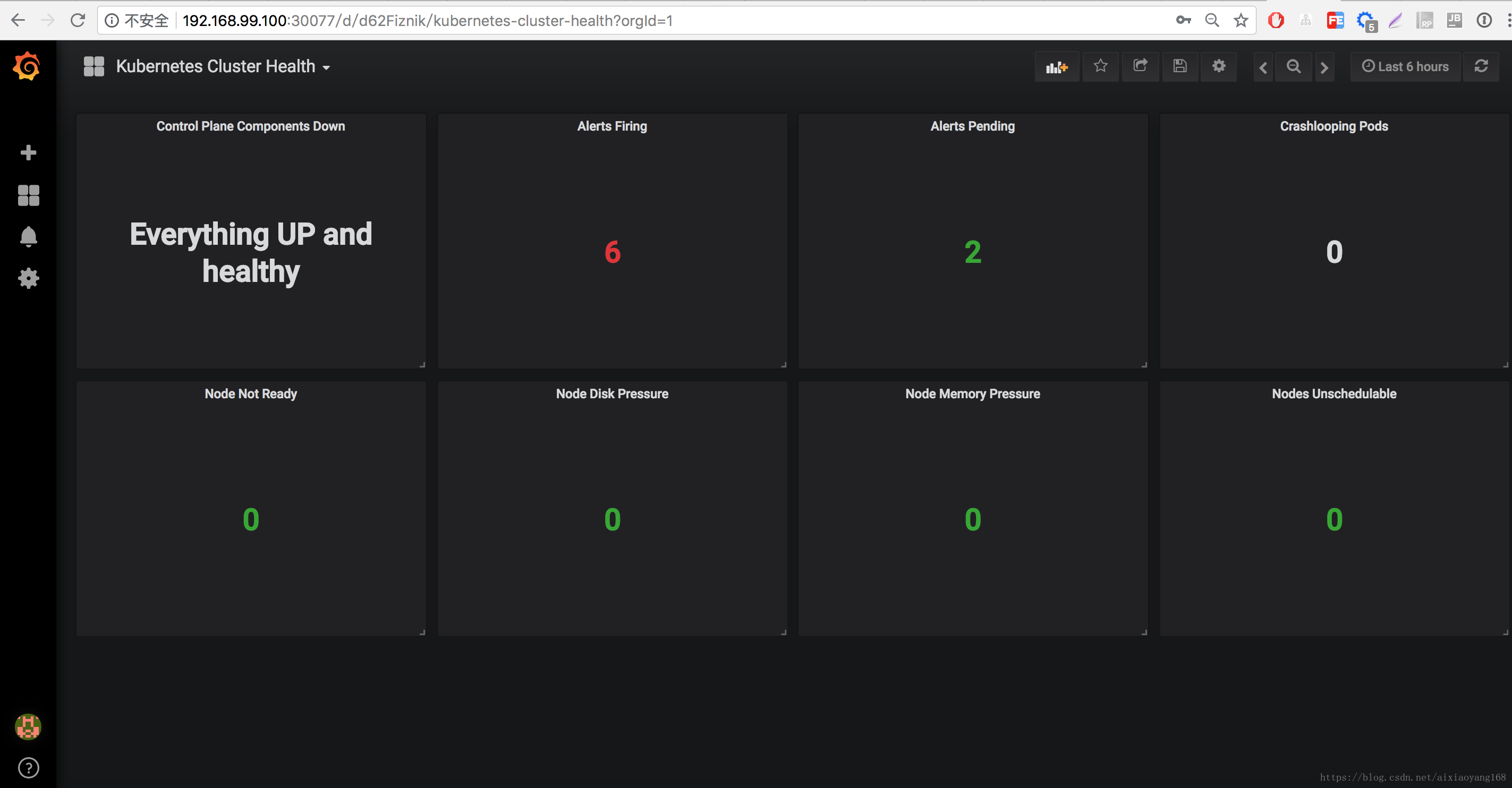
Task: Open the Help question mark icon
Action: tap(28, 767)
